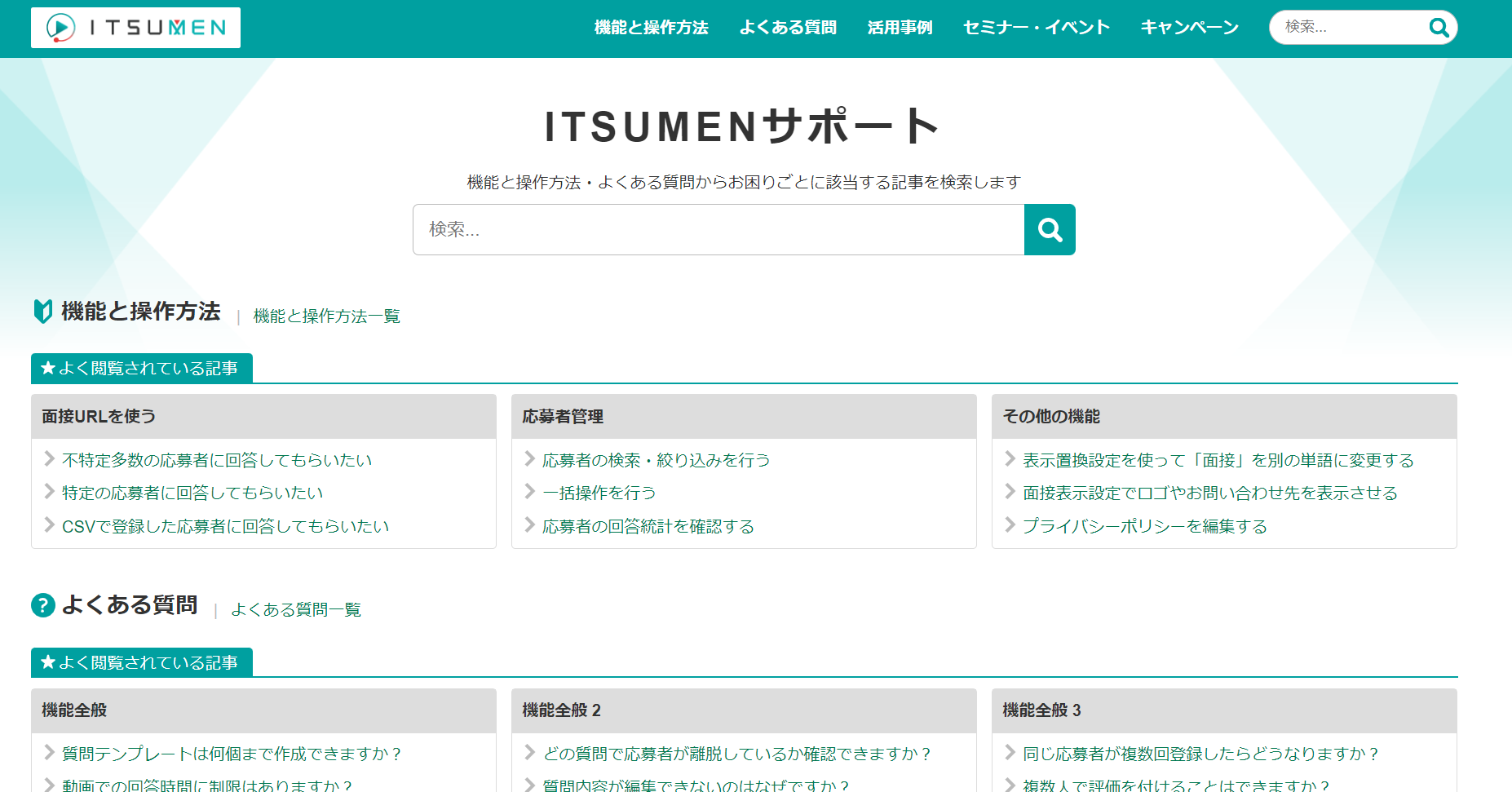Open 面接表示設定でロゴやお問い合わせ先を表示させる article
Image resolution: width=1512 pixels, height=792 pixels.
tap(1210, 493)
